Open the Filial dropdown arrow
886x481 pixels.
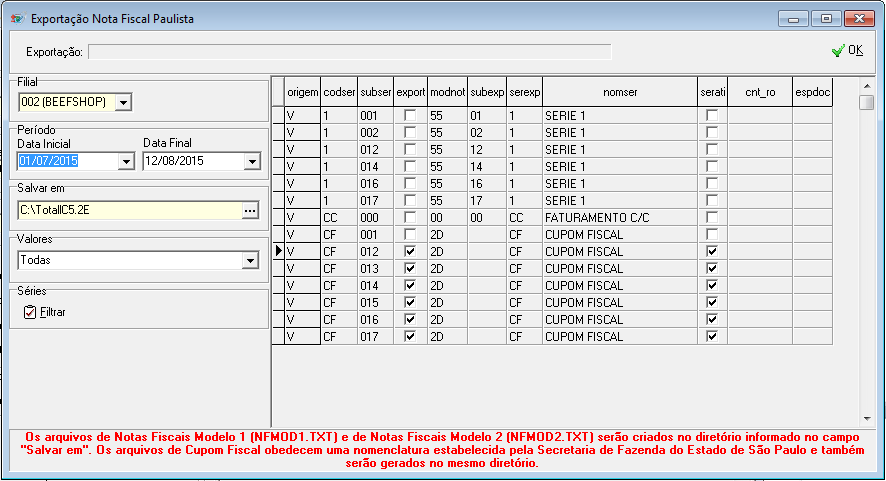pos(123,103)
